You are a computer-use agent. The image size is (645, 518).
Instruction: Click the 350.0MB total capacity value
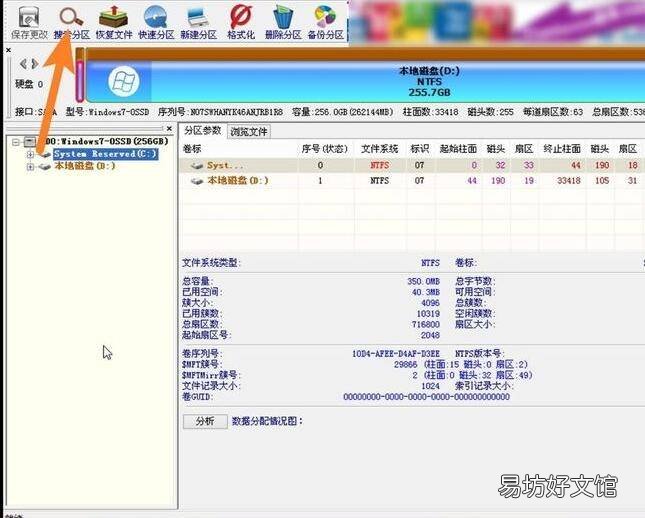click(423, 281)
